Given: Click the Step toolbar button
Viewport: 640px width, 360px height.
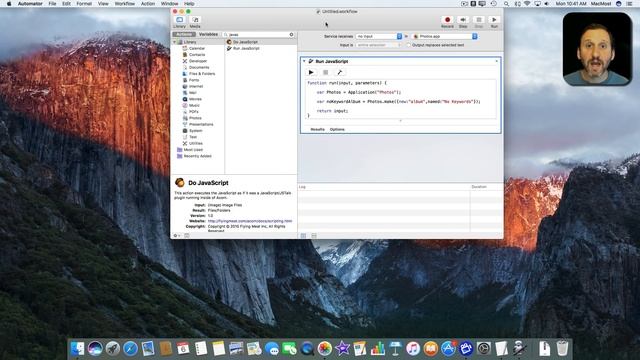Looking at the screenshot, I should click(x=463, y=20).
